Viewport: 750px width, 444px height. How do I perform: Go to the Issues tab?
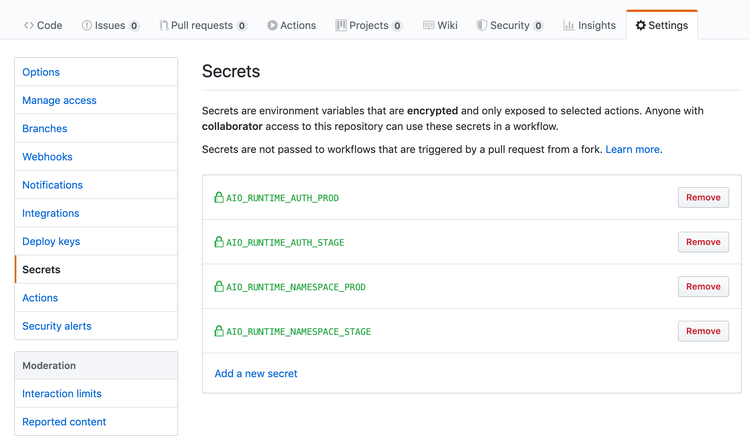pyautogui.click(x=110, y=25)
